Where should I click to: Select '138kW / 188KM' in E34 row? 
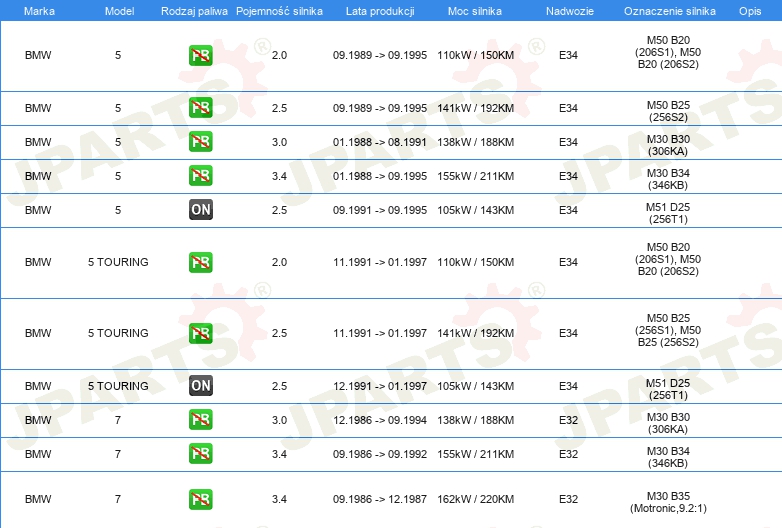[475, 142]
